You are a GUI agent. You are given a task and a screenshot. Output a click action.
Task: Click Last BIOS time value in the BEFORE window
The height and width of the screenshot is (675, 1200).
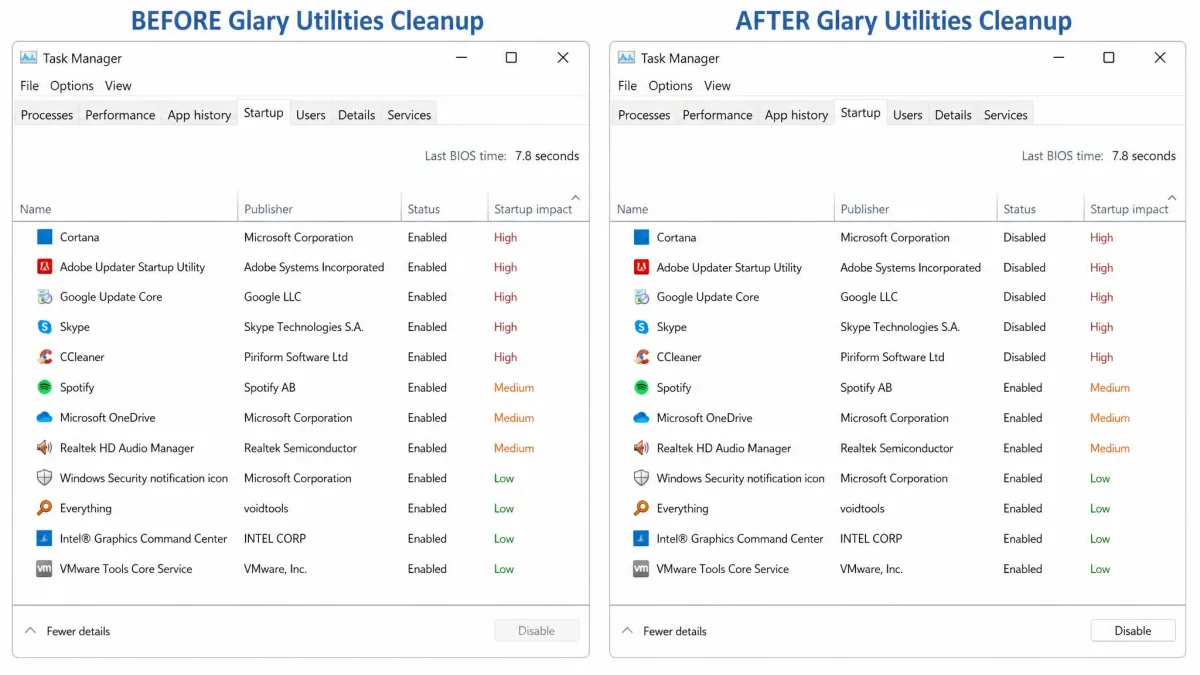(547, 156)
